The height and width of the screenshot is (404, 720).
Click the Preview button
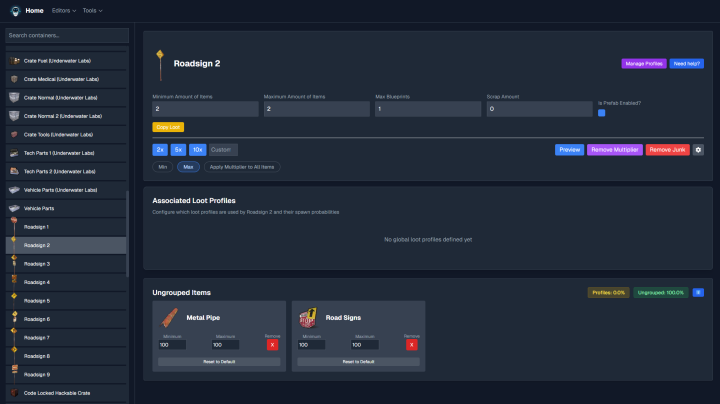[x=569, y=150]
